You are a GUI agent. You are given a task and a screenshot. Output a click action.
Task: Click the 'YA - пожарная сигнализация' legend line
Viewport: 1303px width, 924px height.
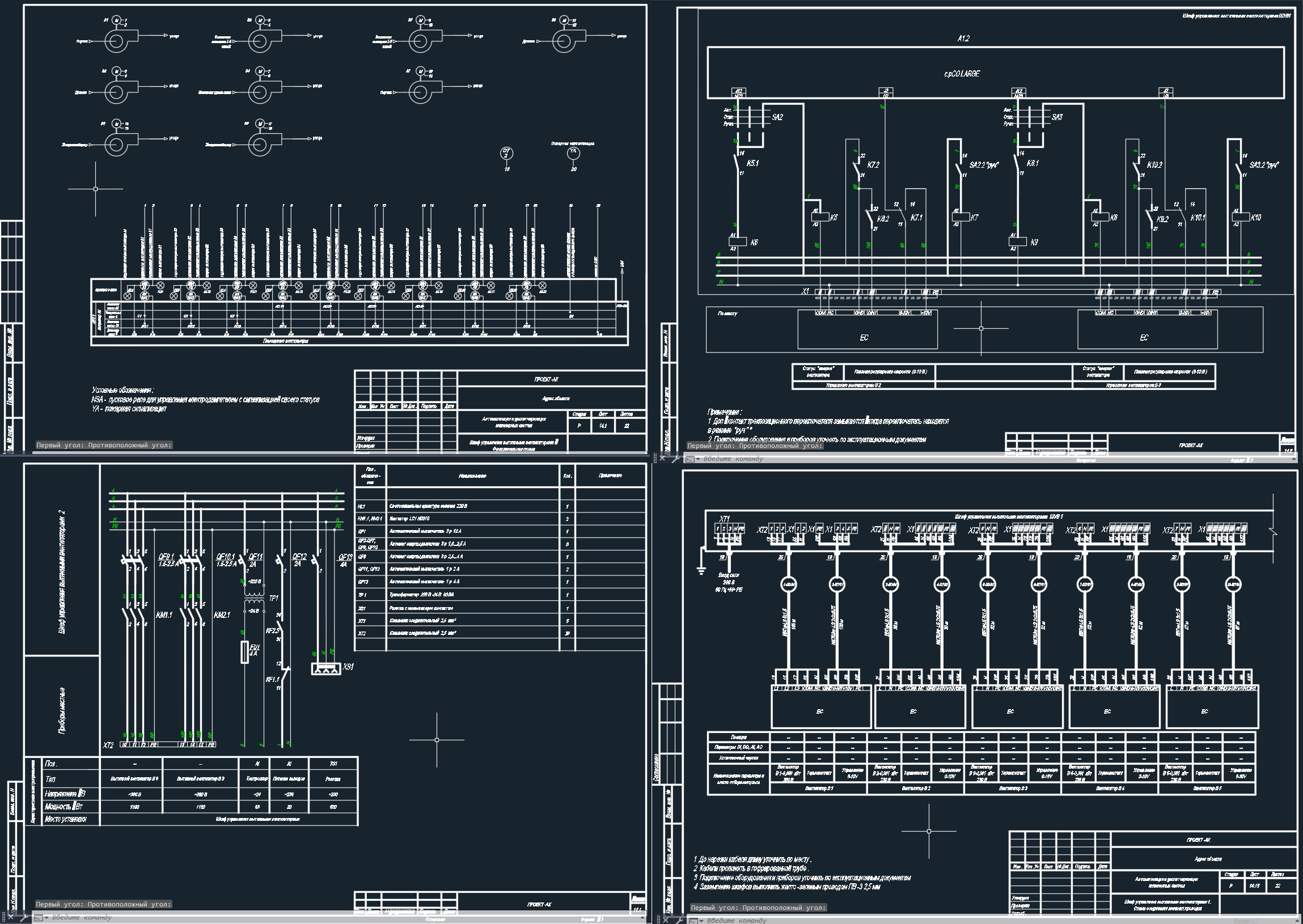(129, 409)
